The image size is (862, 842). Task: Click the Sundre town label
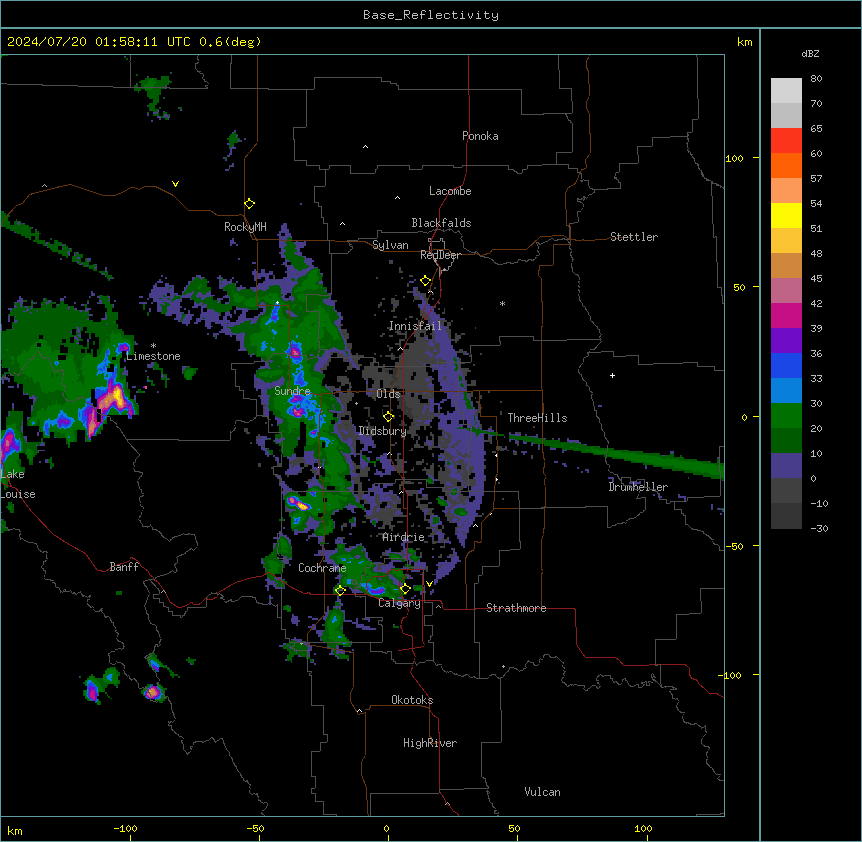tap(292, 391)
